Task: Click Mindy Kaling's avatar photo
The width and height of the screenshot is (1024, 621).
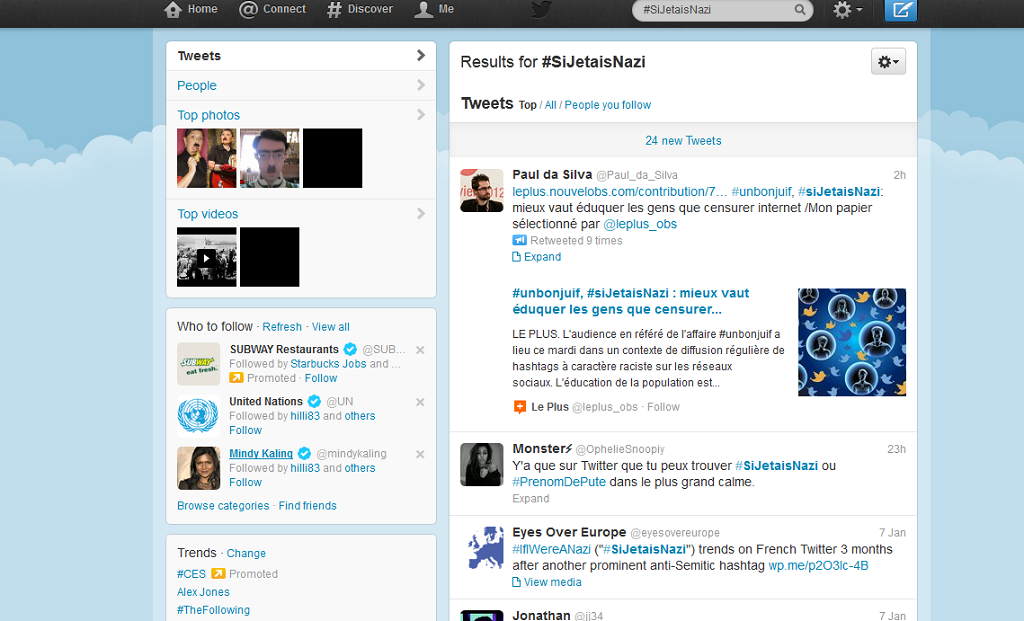Action: point(199,468)
